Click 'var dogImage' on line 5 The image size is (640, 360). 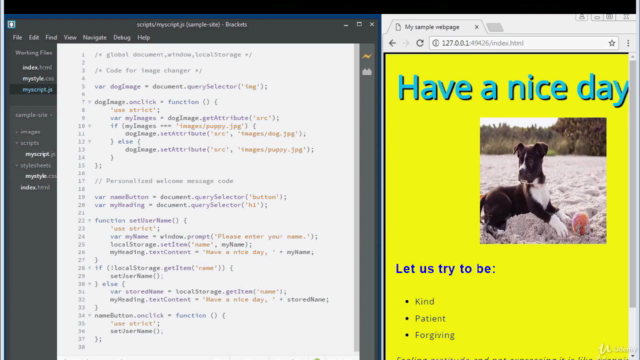click(118, 87)
